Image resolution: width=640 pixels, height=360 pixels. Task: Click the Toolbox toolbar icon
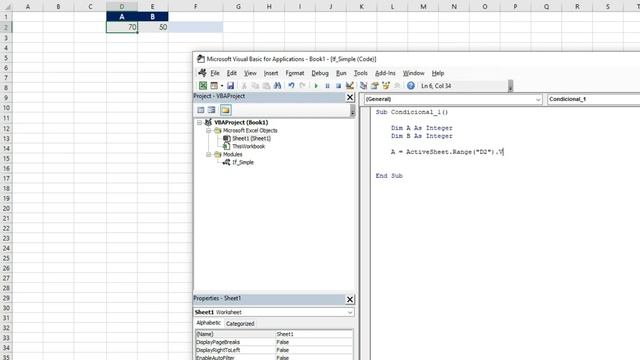coord(397,86)
